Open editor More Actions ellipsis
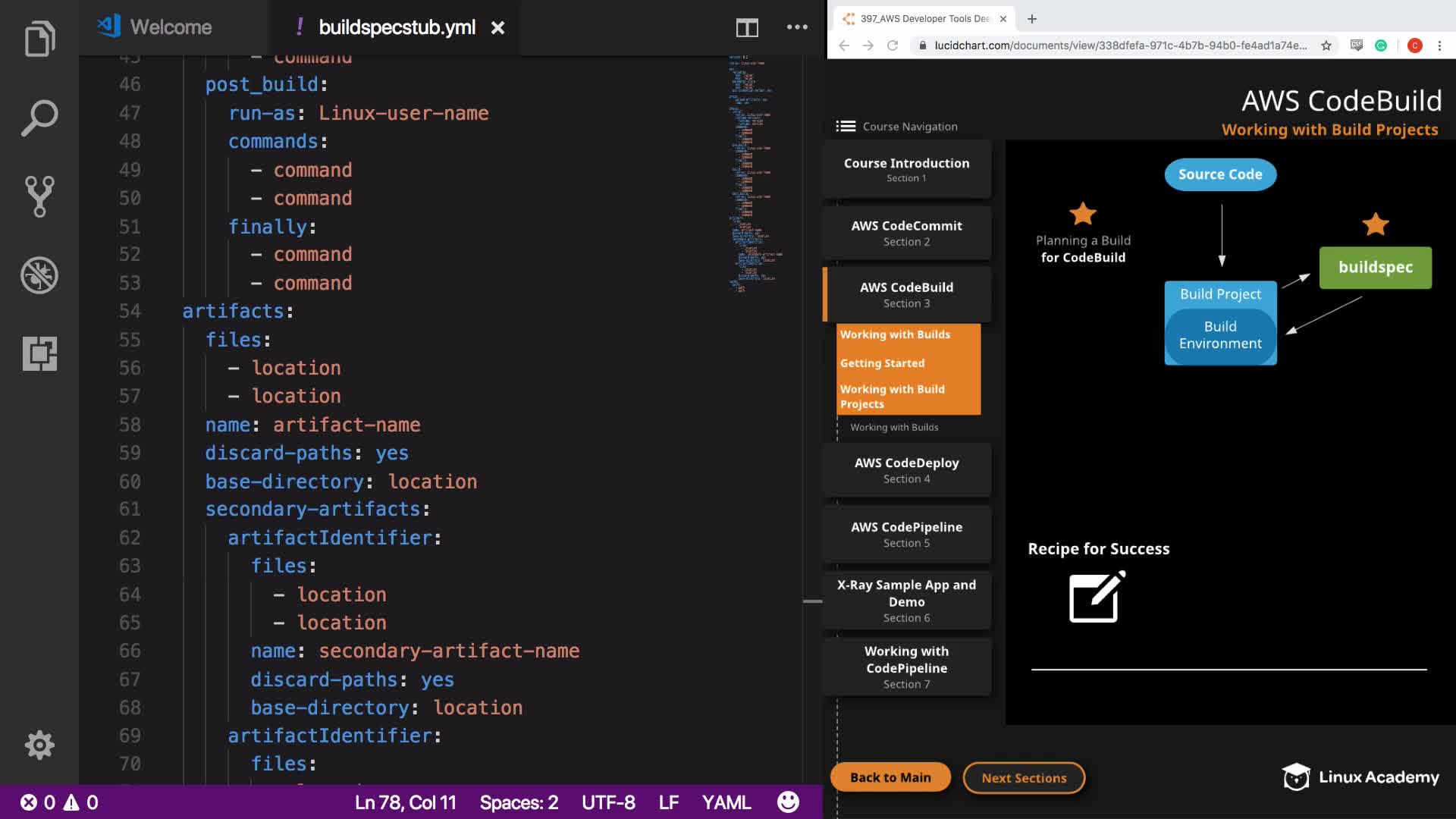This screenshot has height=819, width=1456. click(x=797, y=27)
